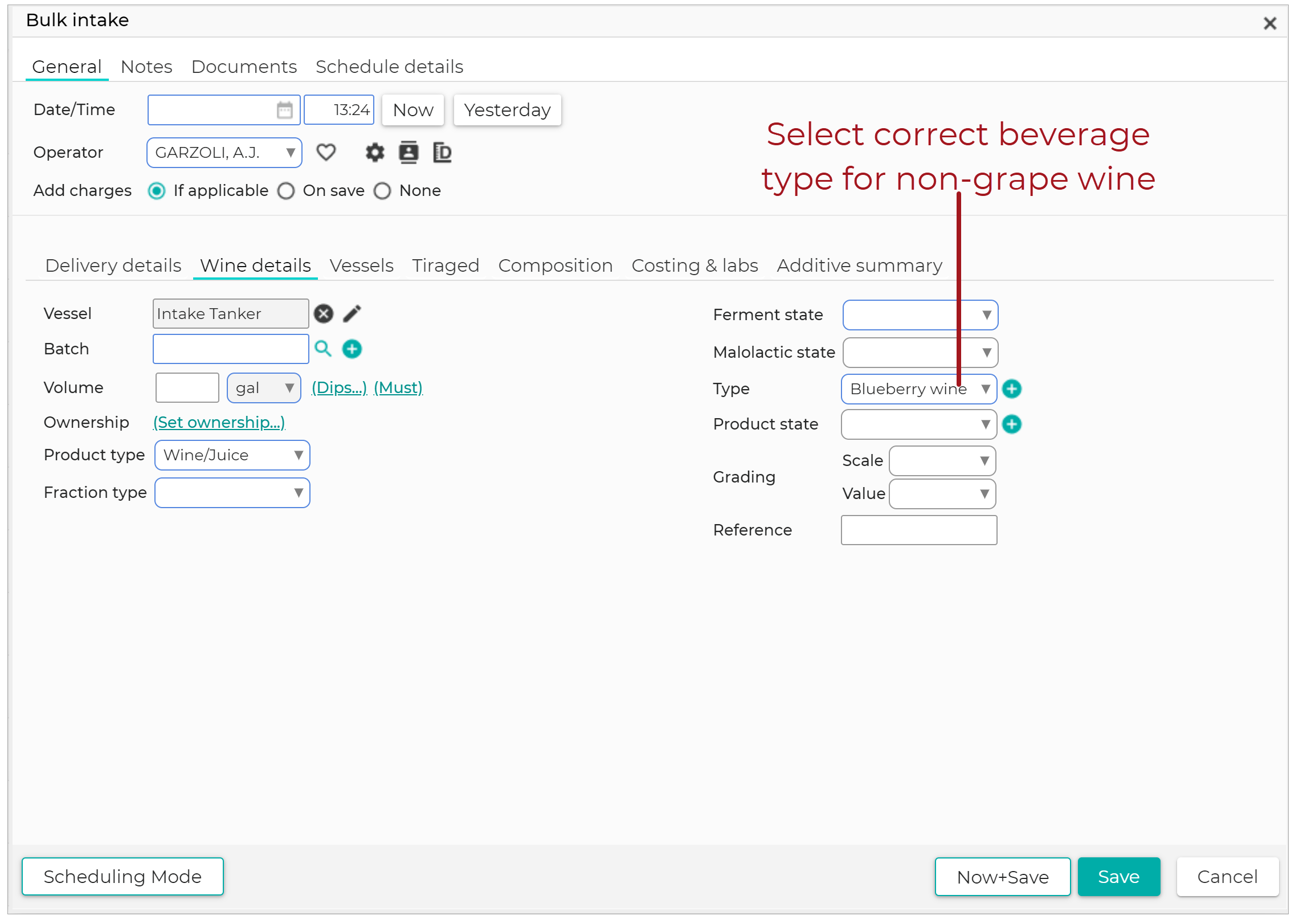Click the Yesterday button
Screen dimensions: 1295x924
coord(507,110)
